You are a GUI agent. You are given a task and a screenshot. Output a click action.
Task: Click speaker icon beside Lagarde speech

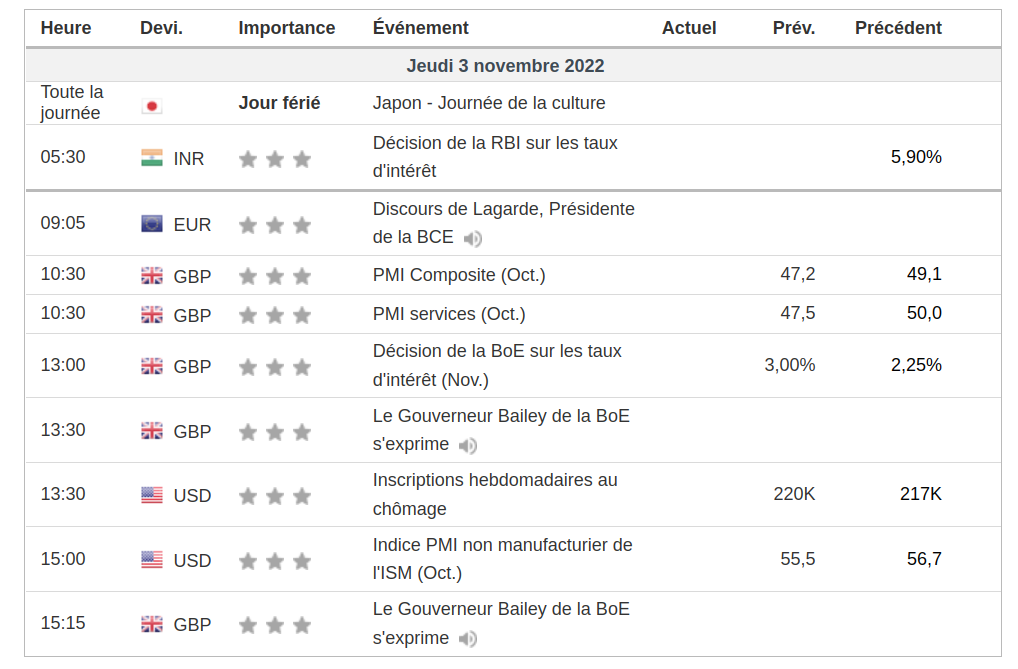click(x=473, y=239)
